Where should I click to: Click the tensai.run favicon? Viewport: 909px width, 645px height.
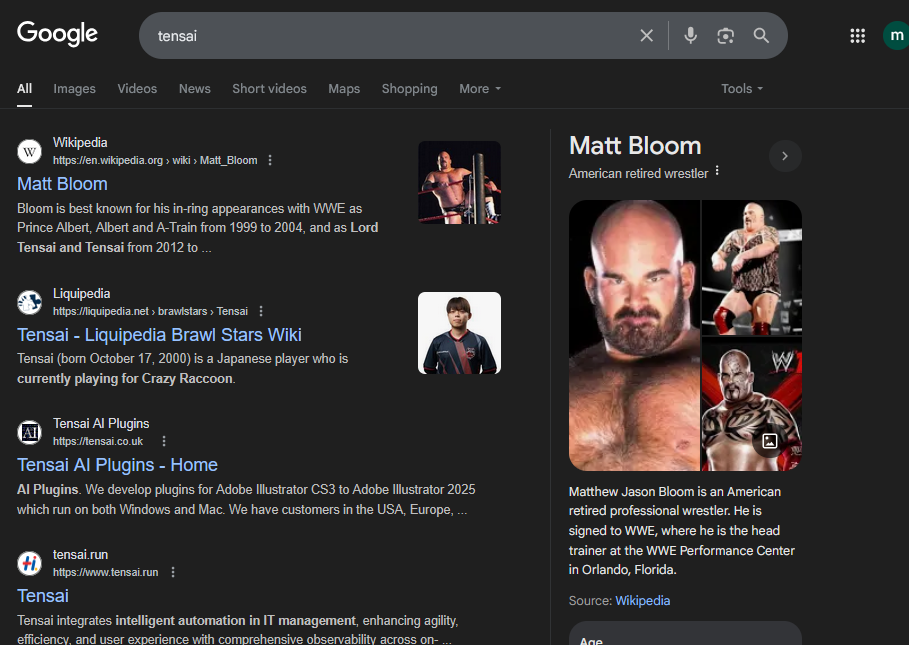pyautogui.click(x=29, y=563)
